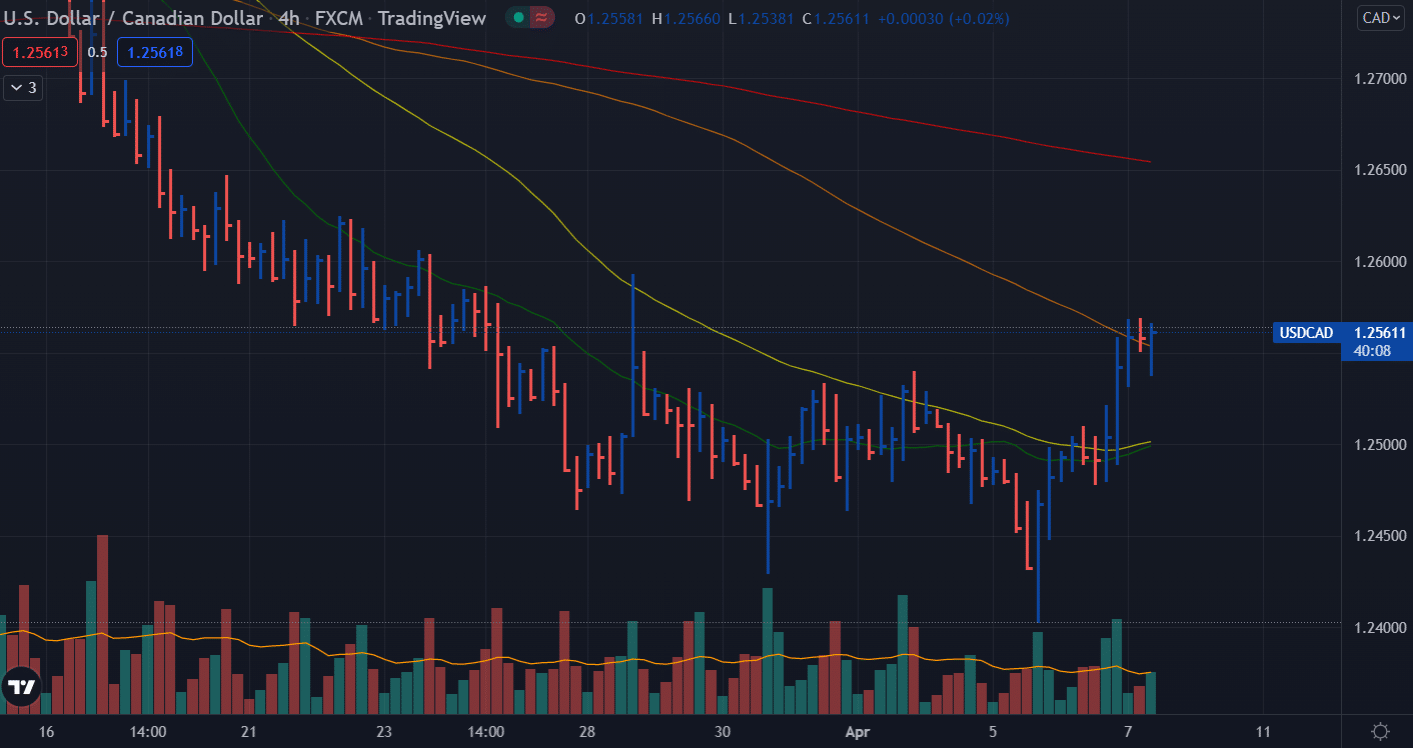Expand the collapsed indicators legend showing 3
Image resolution: width=1413 pixels, height=748 pixels.
click(23, 88)
